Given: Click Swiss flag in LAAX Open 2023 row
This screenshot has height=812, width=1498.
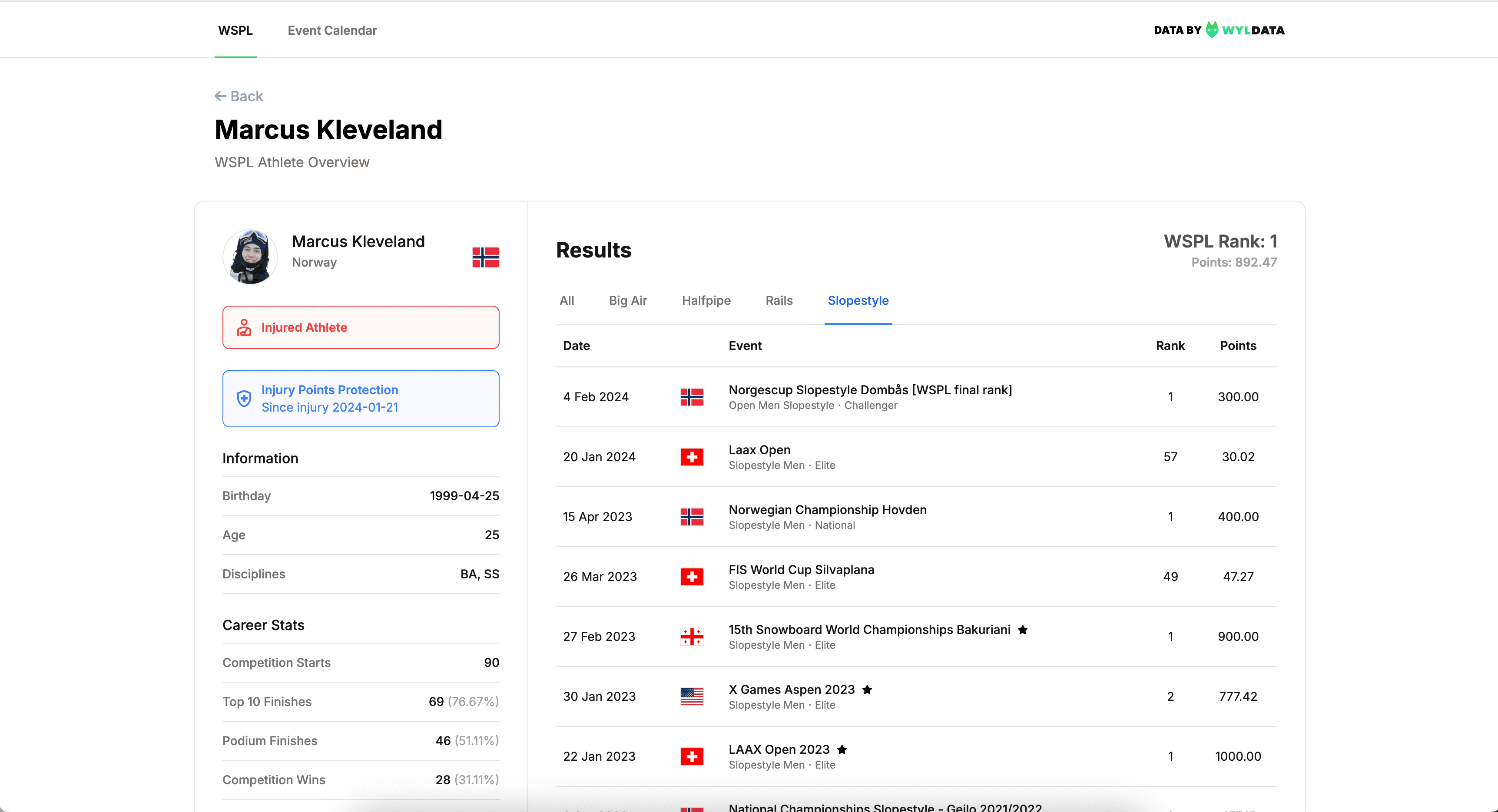Looking at the screenshot, I should [691, 756].
